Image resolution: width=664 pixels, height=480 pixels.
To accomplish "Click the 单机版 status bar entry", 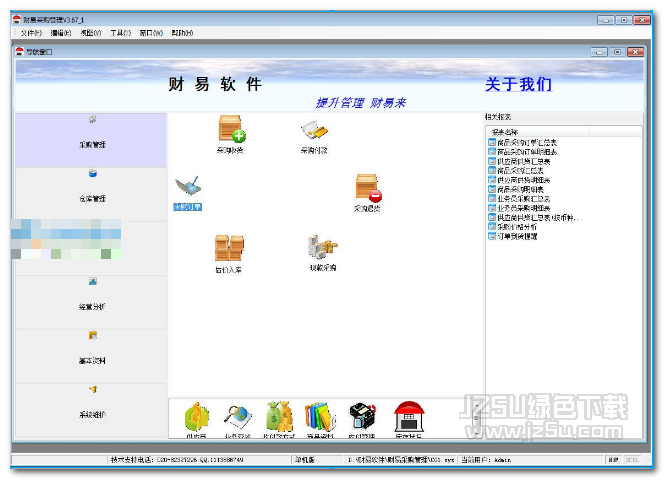I will click(x=305, y=460).
